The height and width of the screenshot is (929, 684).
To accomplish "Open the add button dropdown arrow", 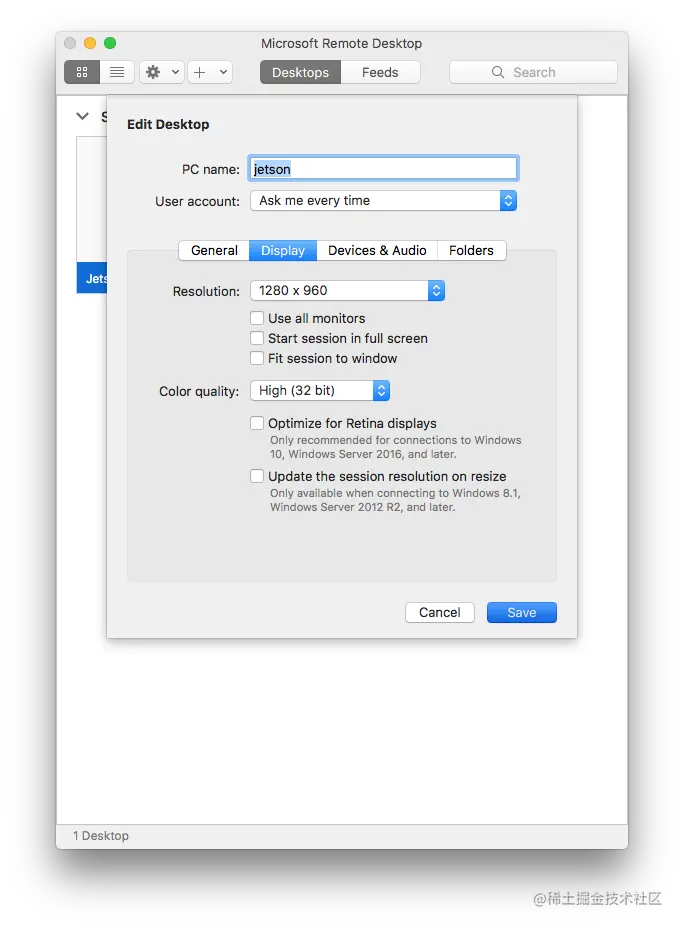I will point(223,72).
